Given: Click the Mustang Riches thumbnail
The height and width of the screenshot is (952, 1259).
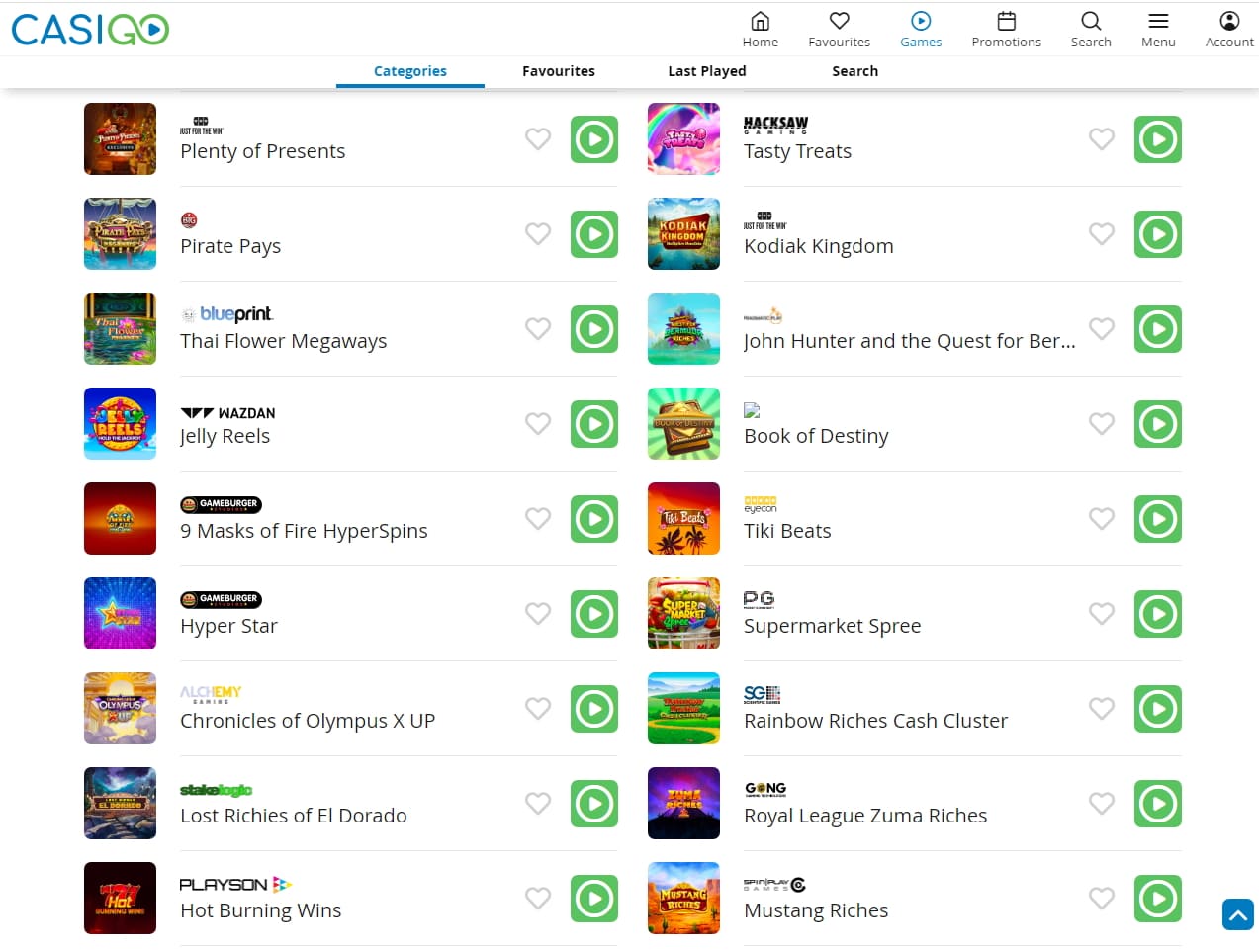Looking at the screenshot, I should tap(683, 899).
